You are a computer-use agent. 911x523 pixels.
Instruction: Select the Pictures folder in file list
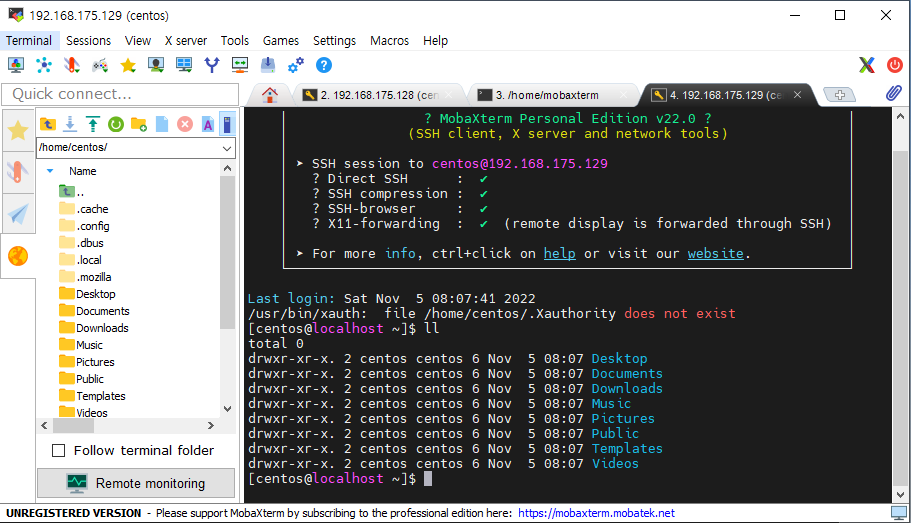(87, 362)
